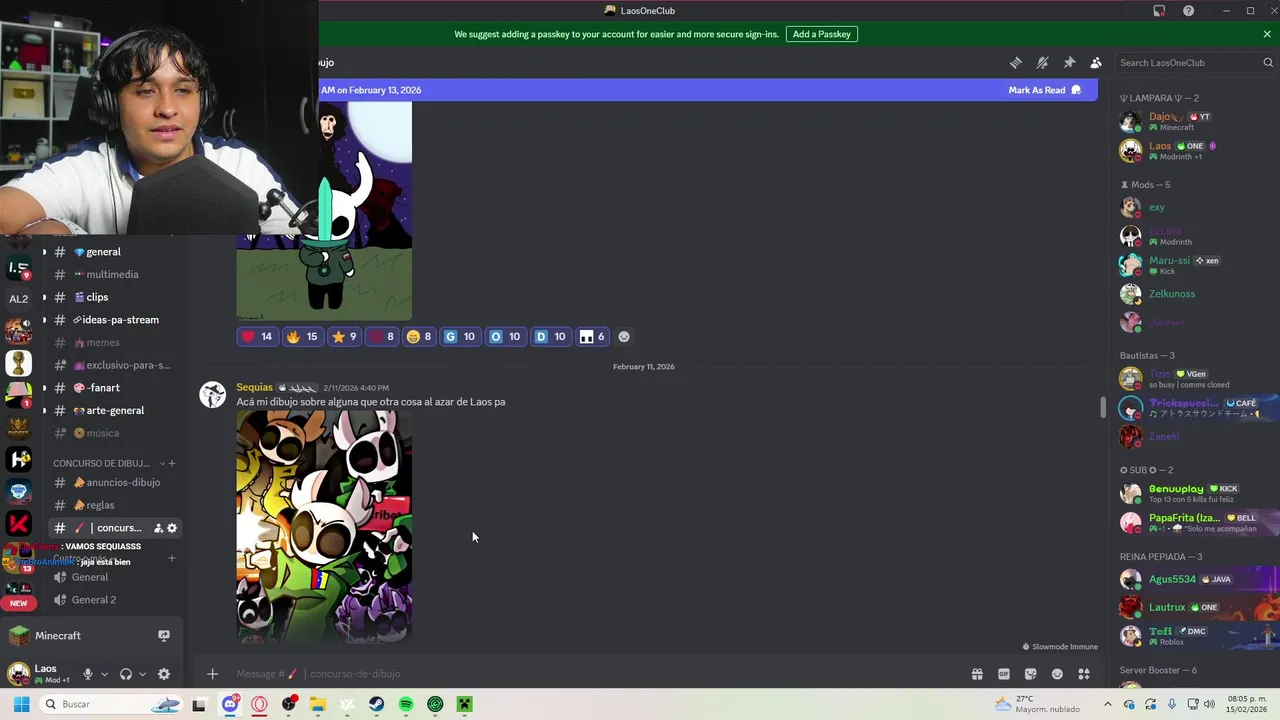Open Sequias's drawing image attachment

point(324,526)
